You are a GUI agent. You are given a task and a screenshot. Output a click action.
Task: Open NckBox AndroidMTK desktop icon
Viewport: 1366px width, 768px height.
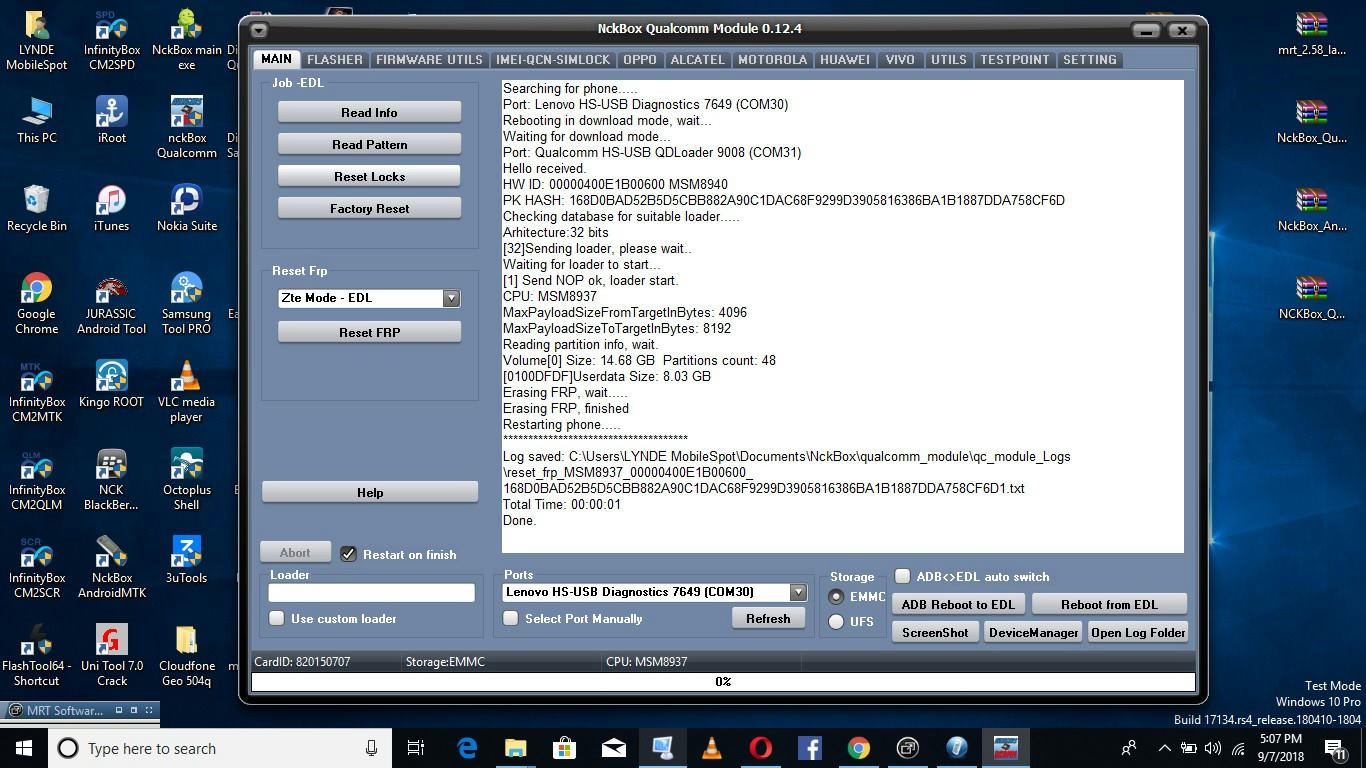point(112,567)
